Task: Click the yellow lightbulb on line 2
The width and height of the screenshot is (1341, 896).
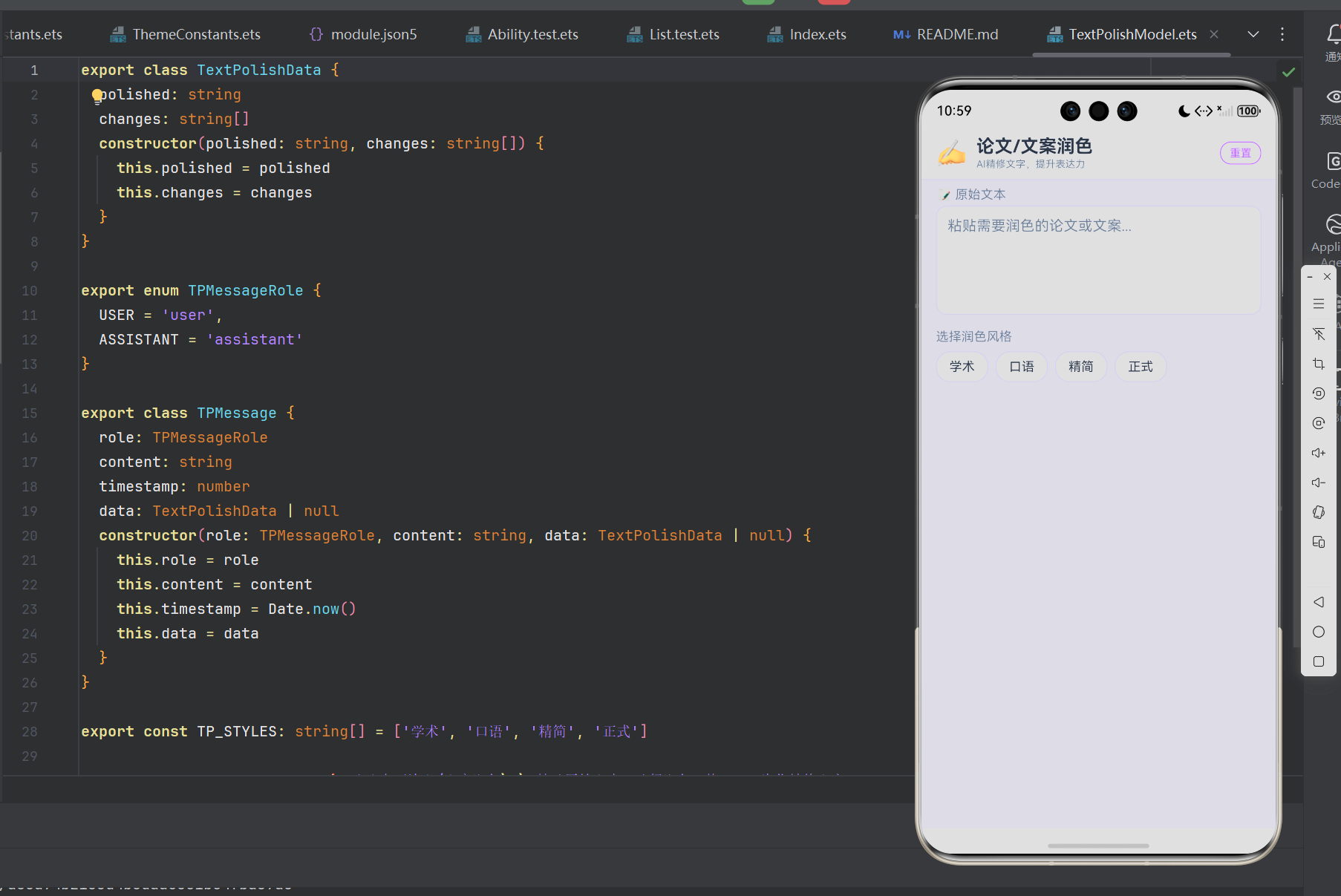Action: point(97,95)
